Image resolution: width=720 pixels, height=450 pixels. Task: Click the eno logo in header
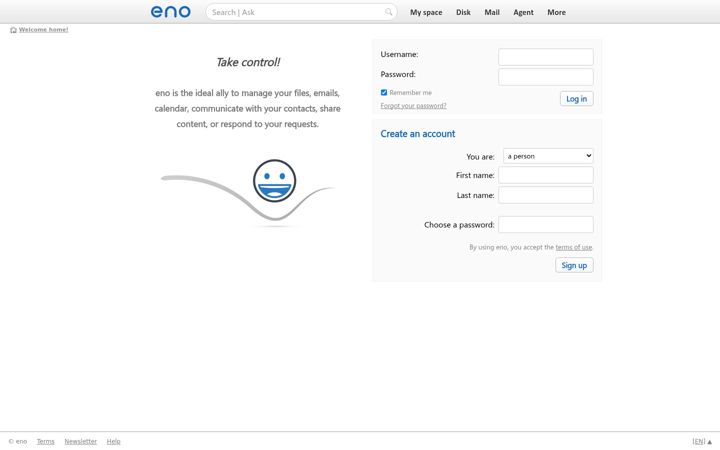[171, 11]
